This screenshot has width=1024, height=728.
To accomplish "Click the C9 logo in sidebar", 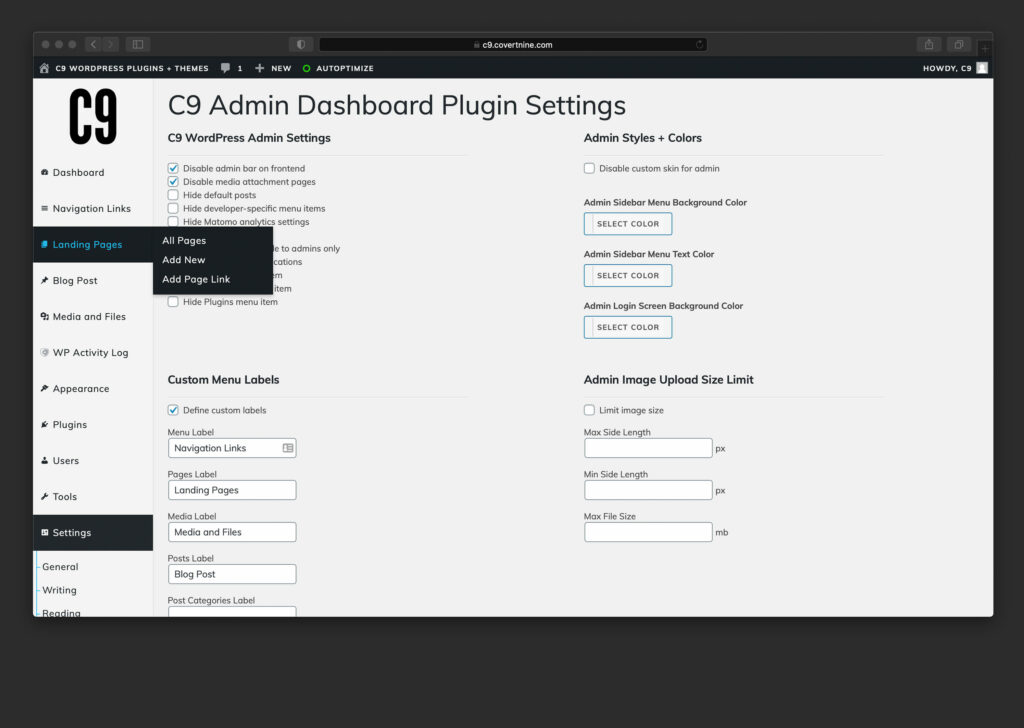I will pos(93,116).
